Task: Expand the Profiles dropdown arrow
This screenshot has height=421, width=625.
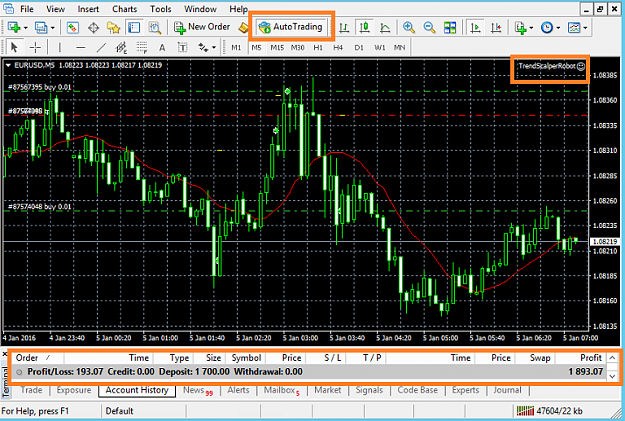Action: tap(52, 28)
